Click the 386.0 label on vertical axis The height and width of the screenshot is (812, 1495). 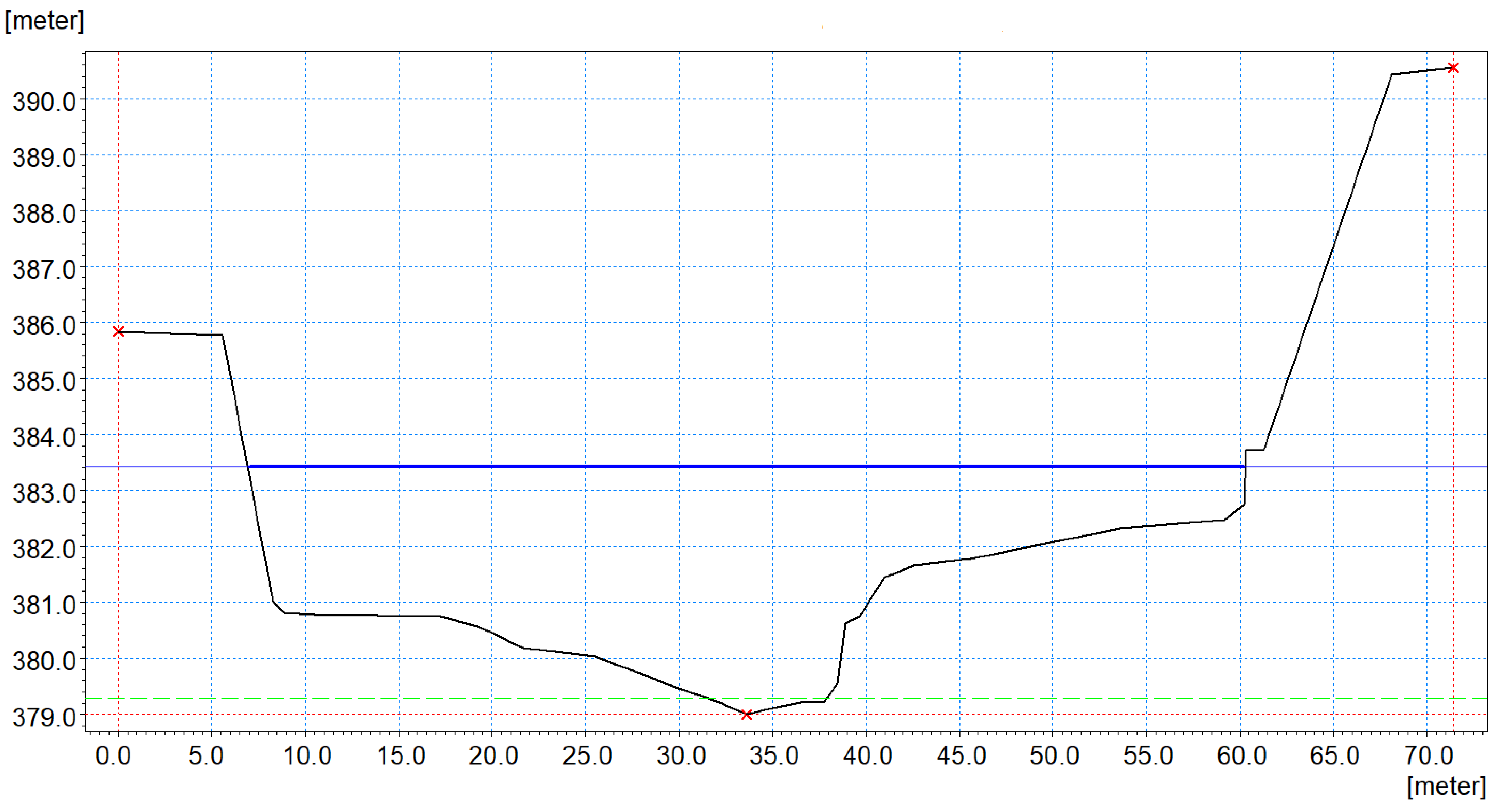44,325
